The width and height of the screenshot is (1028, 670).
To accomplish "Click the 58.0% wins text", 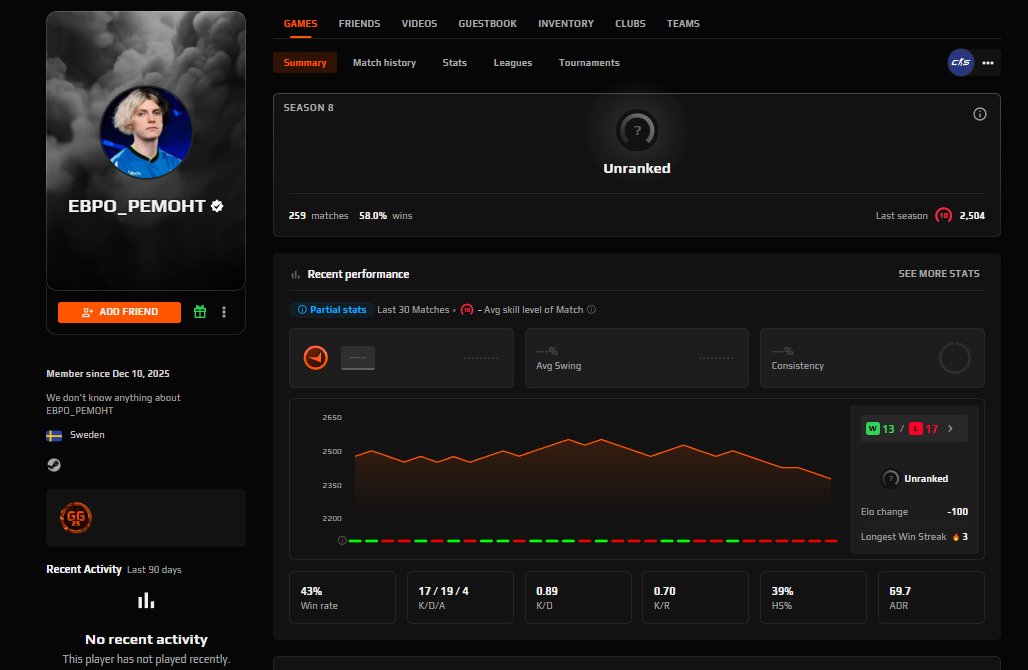I will (386, 216).
